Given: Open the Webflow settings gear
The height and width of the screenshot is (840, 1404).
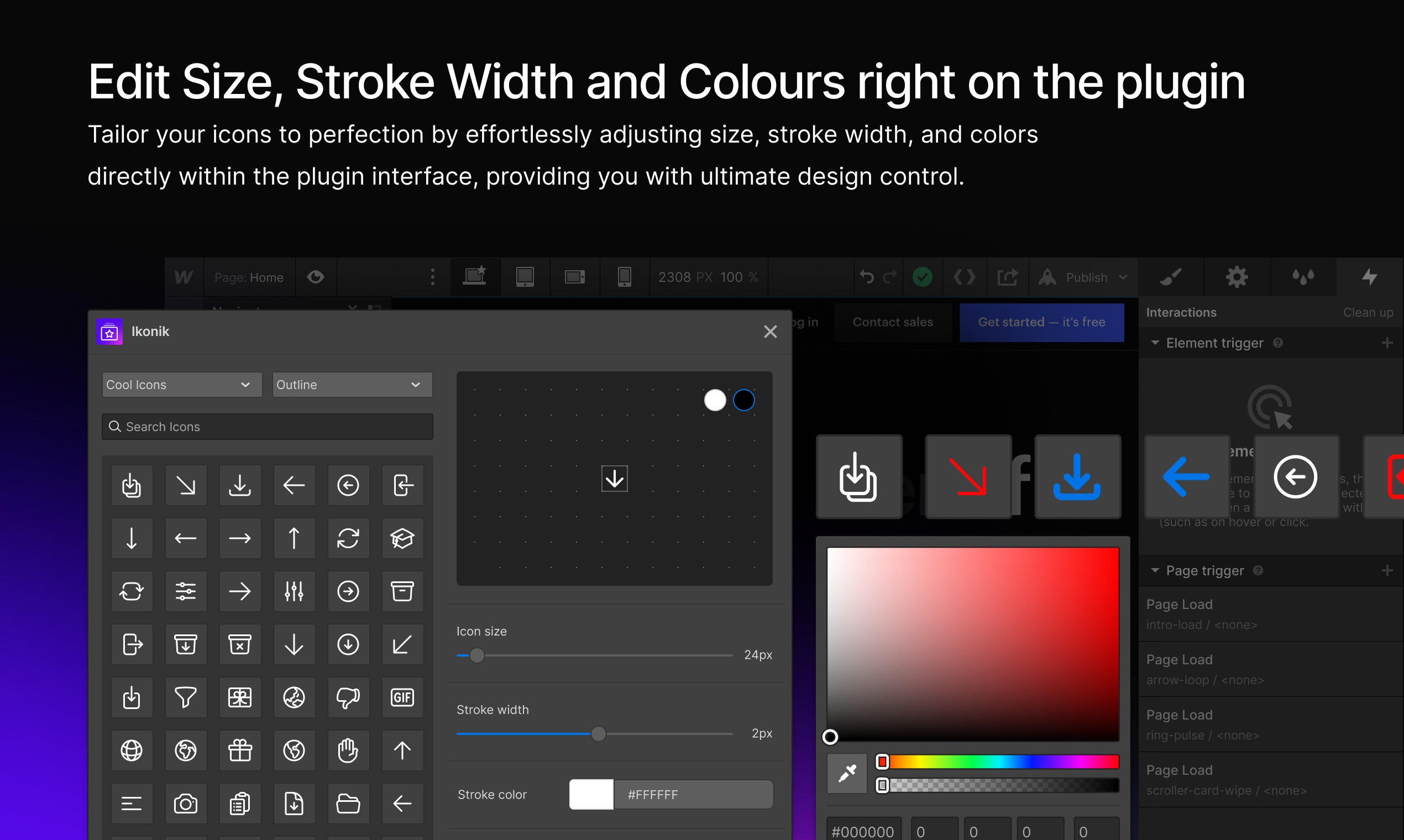Looking at the screenshot, I should point(1237,277).
